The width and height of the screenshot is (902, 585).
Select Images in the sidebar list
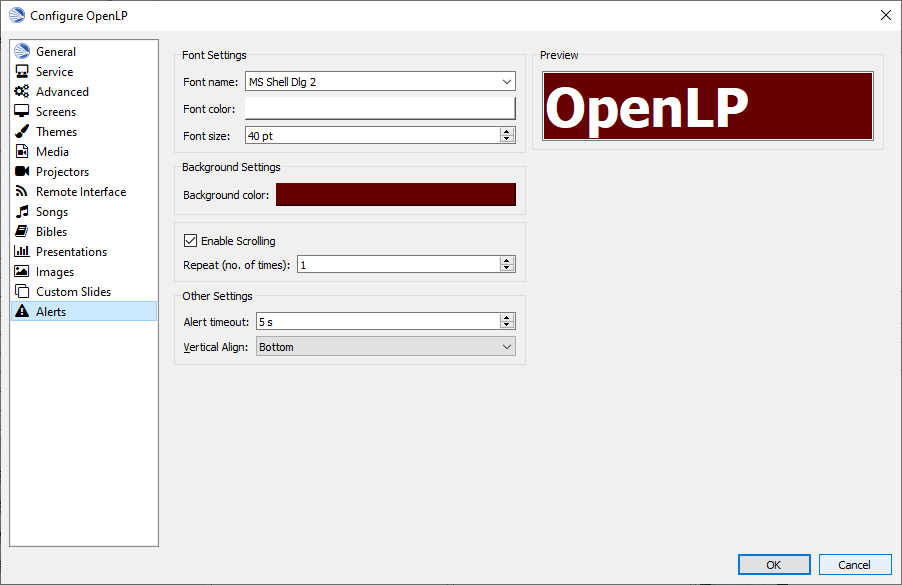(x=83, y=272)
